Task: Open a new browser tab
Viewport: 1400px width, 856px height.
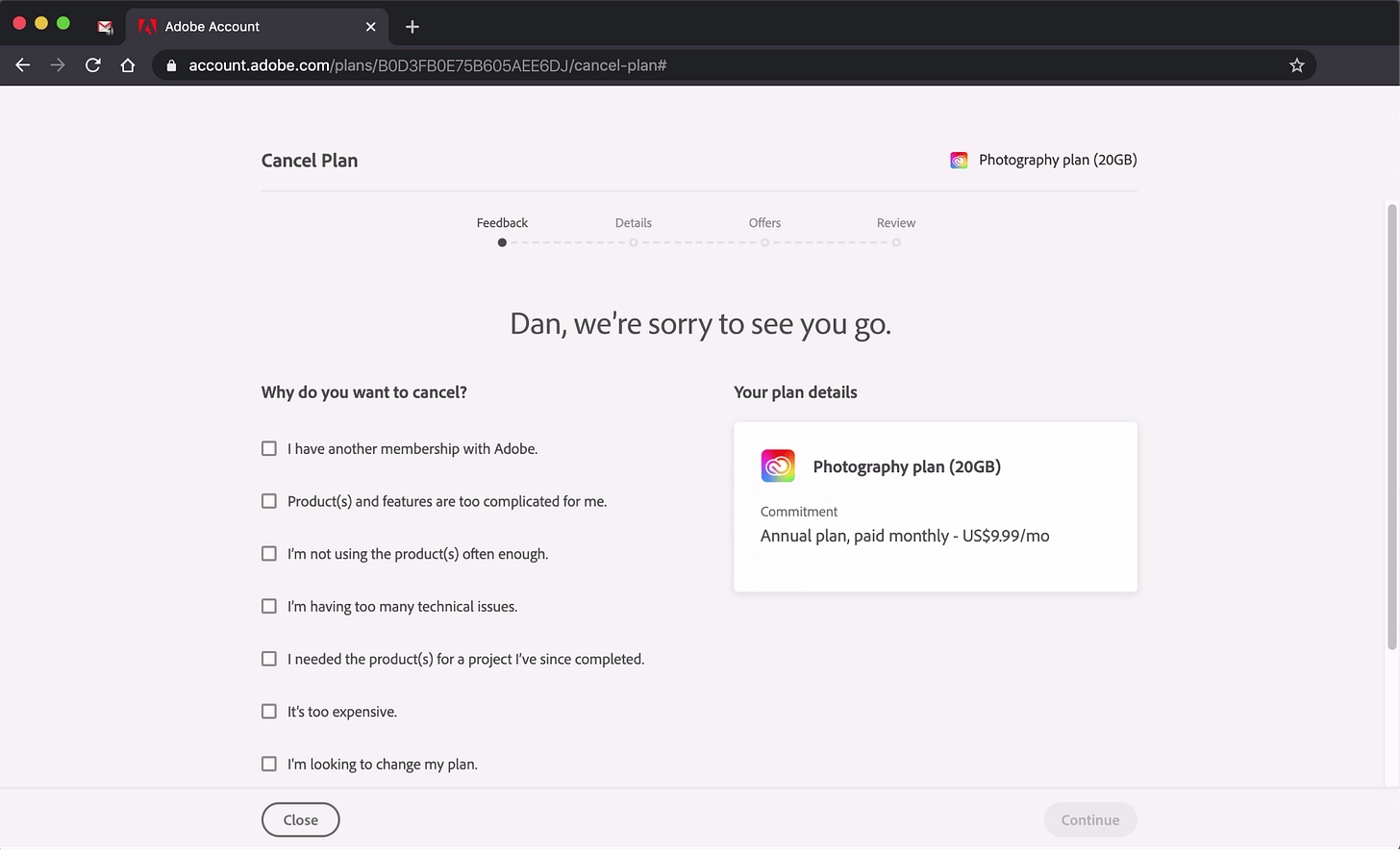Action: [x=412, y=27]
